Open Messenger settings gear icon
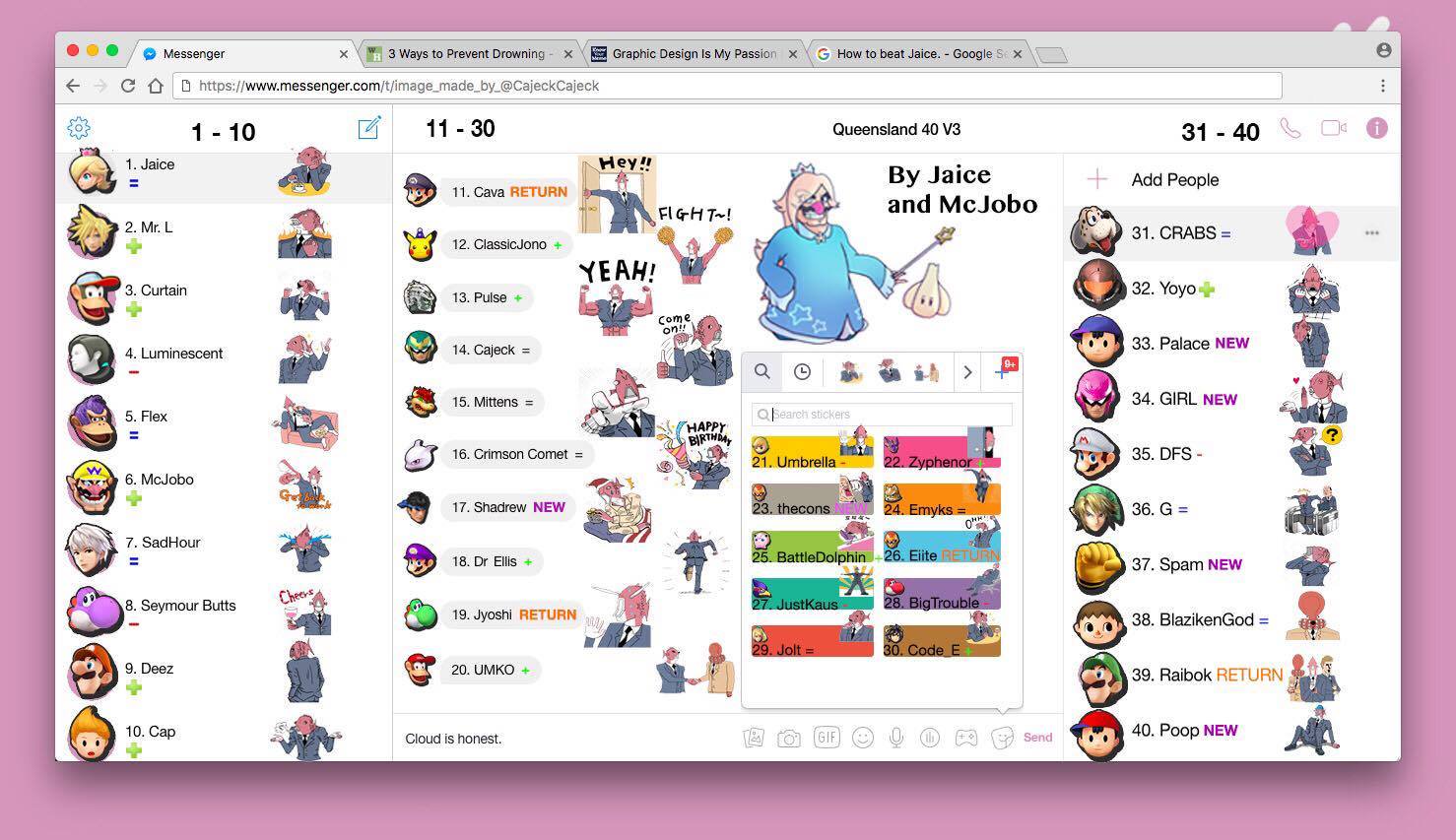Screen dimensions: 1456x840 pos(79,128)
